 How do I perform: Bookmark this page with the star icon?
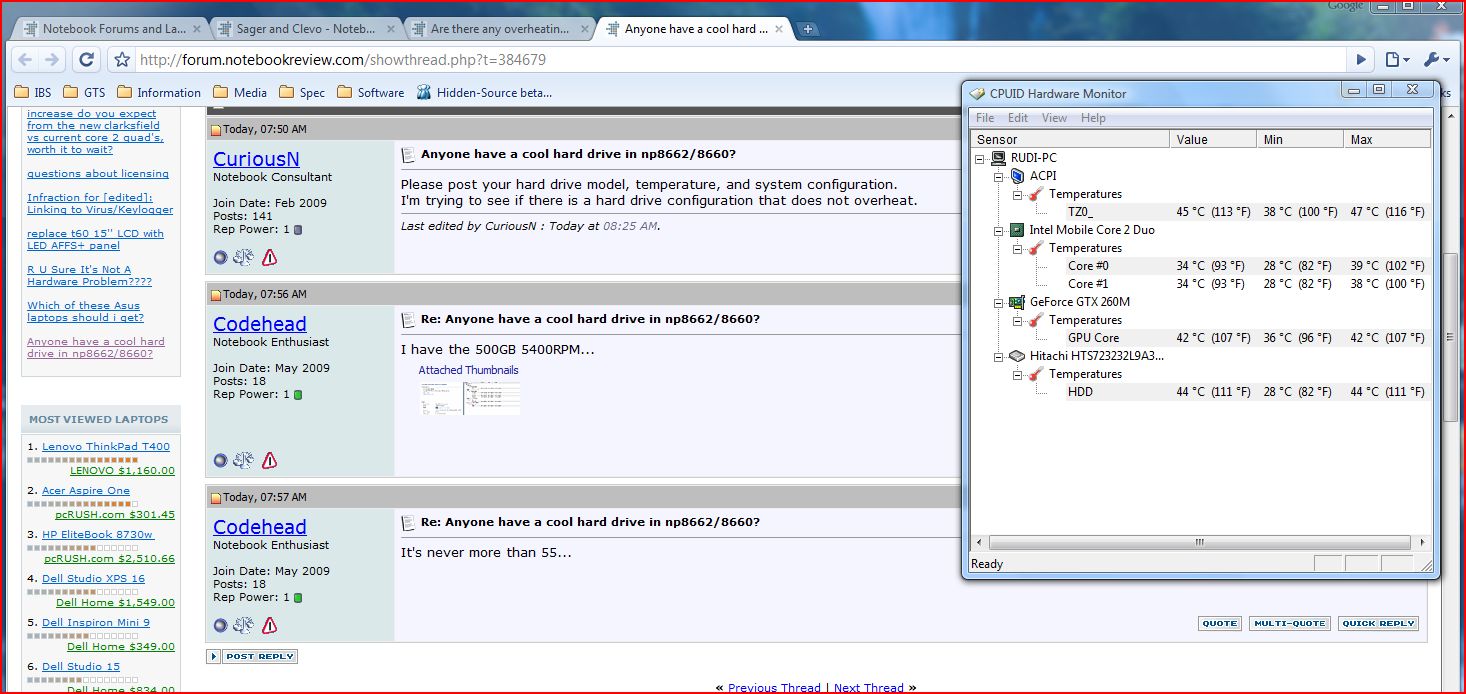click(x=122, y=60)
